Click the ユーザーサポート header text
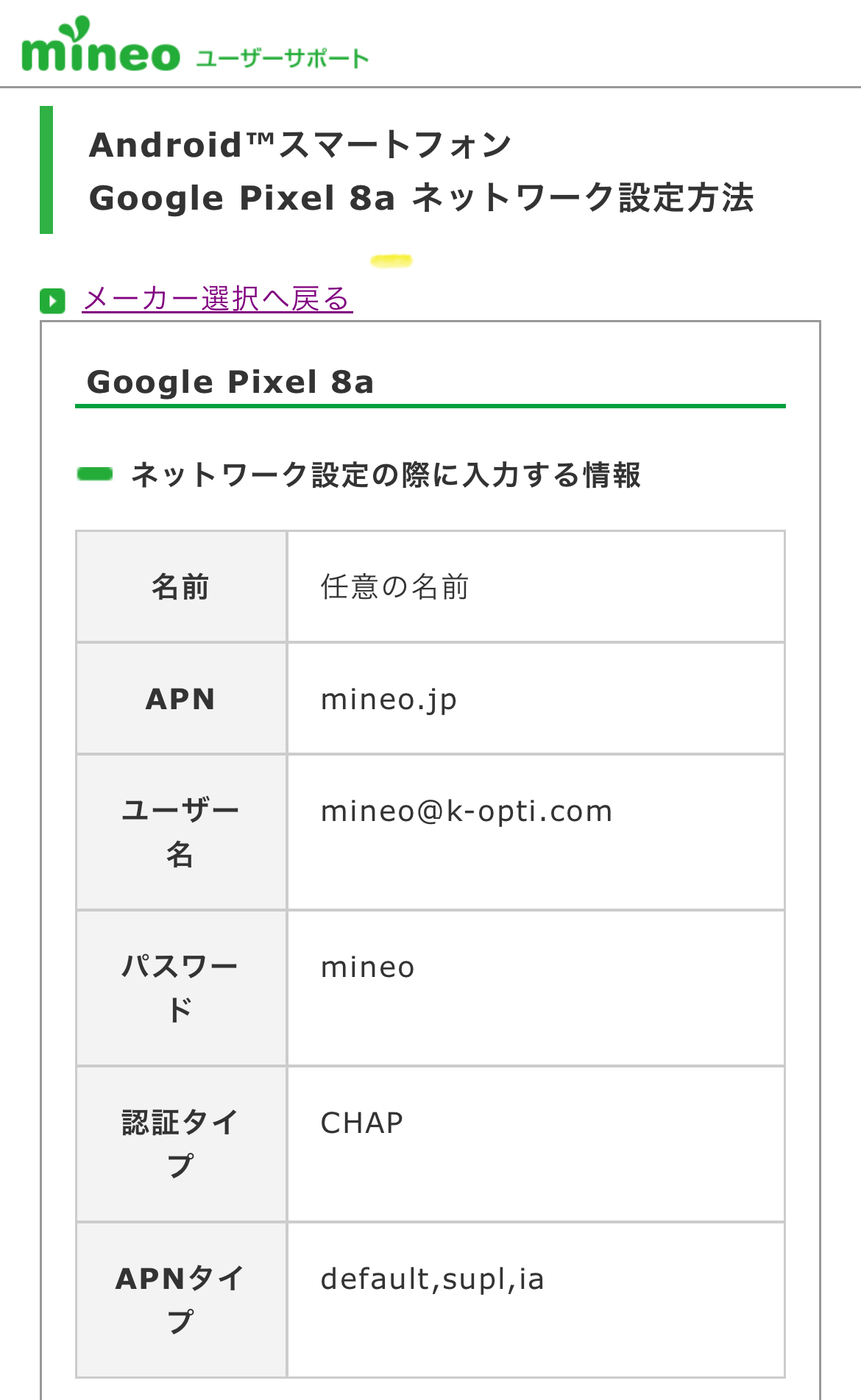Viewport: 861px width, 1400px height. [282, 58]
